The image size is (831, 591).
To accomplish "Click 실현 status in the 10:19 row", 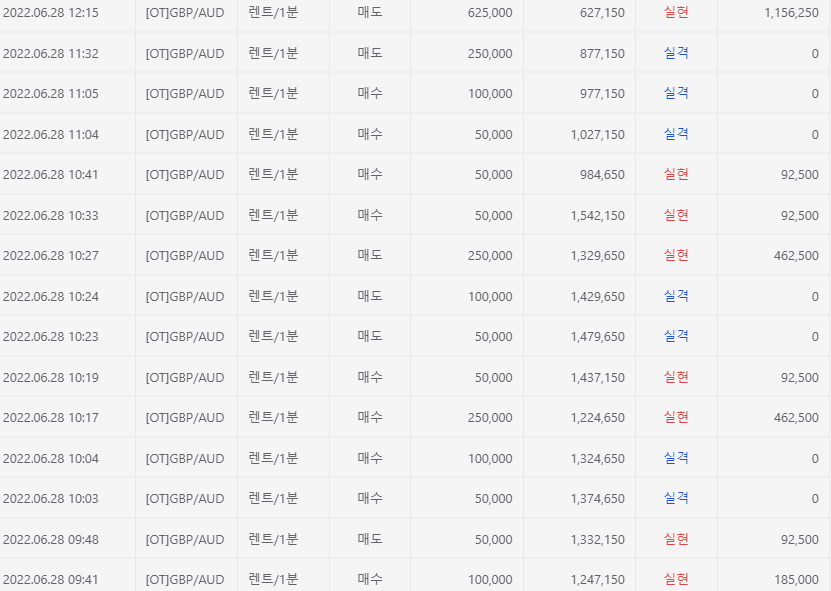I will [x=676, y=377].
